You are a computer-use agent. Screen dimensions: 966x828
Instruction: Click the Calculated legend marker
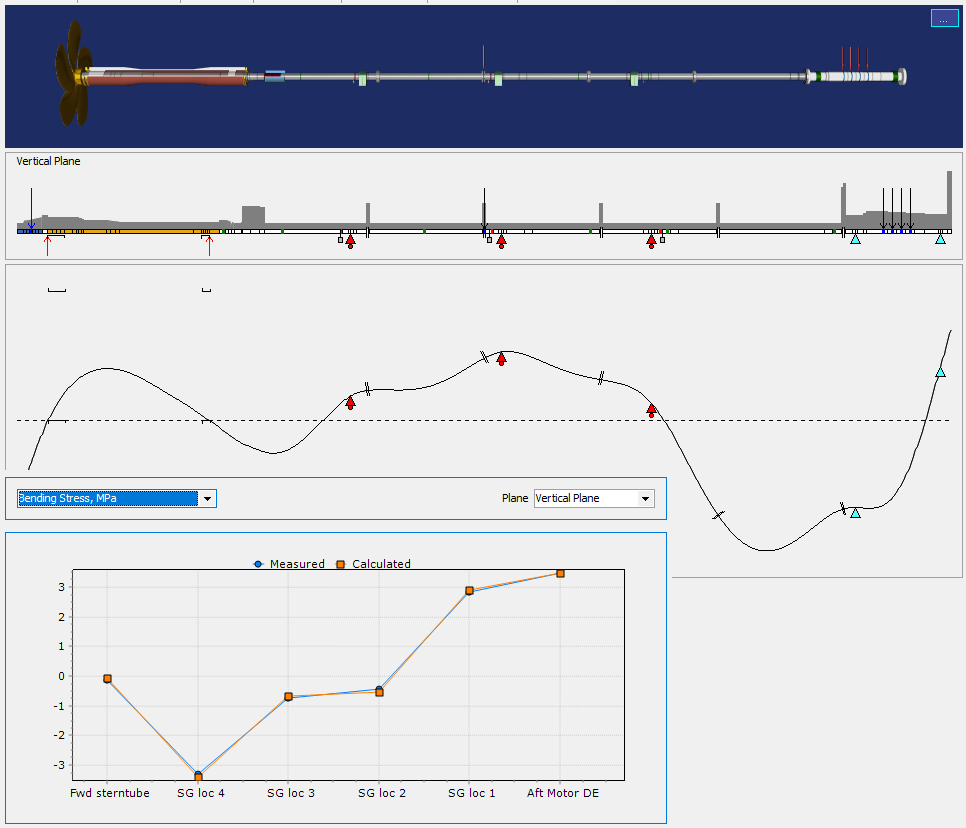click(x=340, y=564)
